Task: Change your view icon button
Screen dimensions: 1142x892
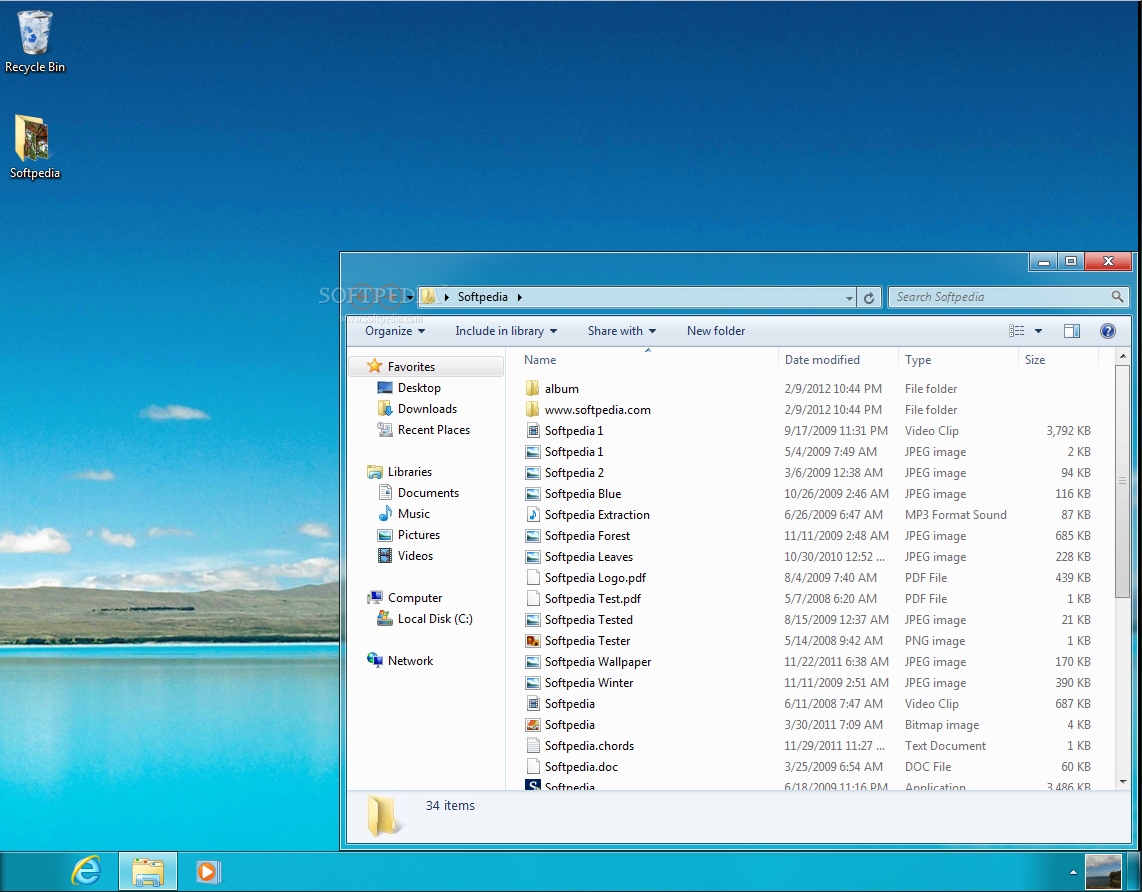Action: [x=1017, y=331]
